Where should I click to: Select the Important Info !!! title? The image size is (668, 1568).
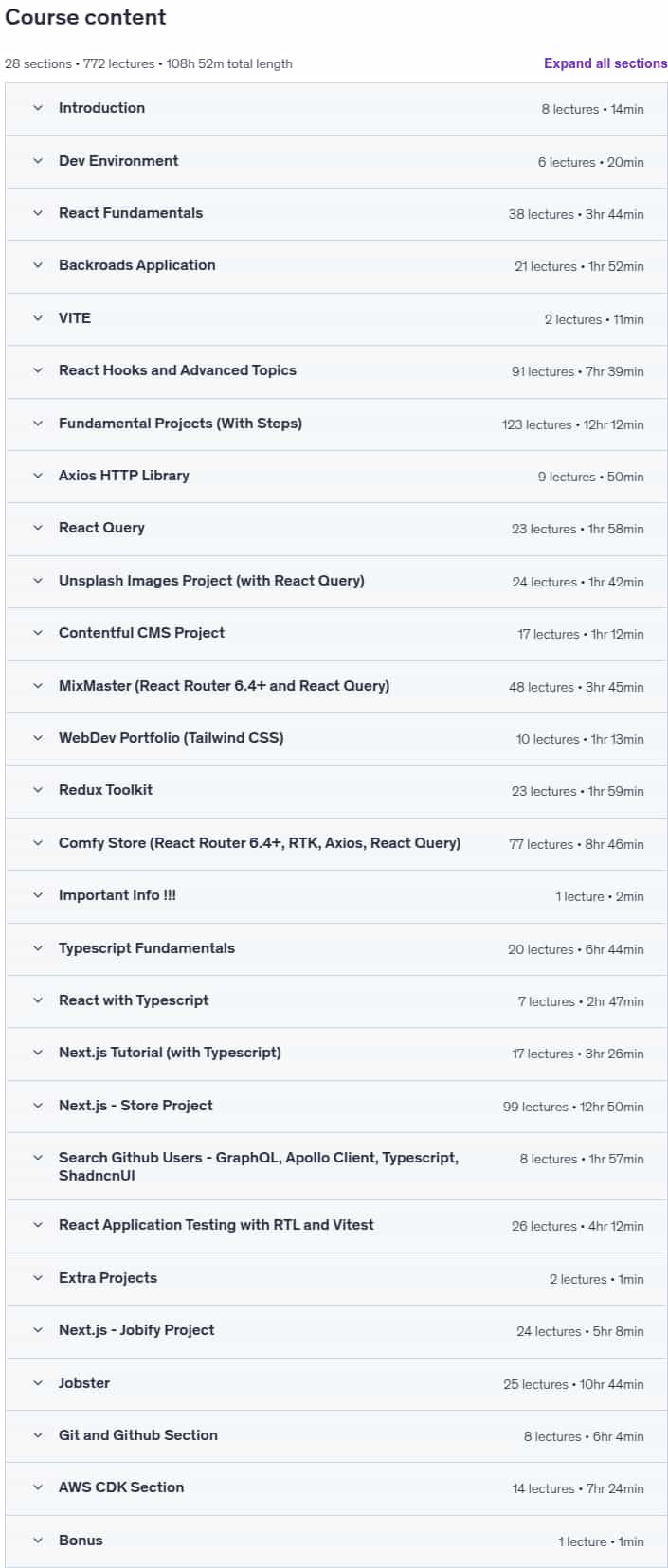pos(117,895)
